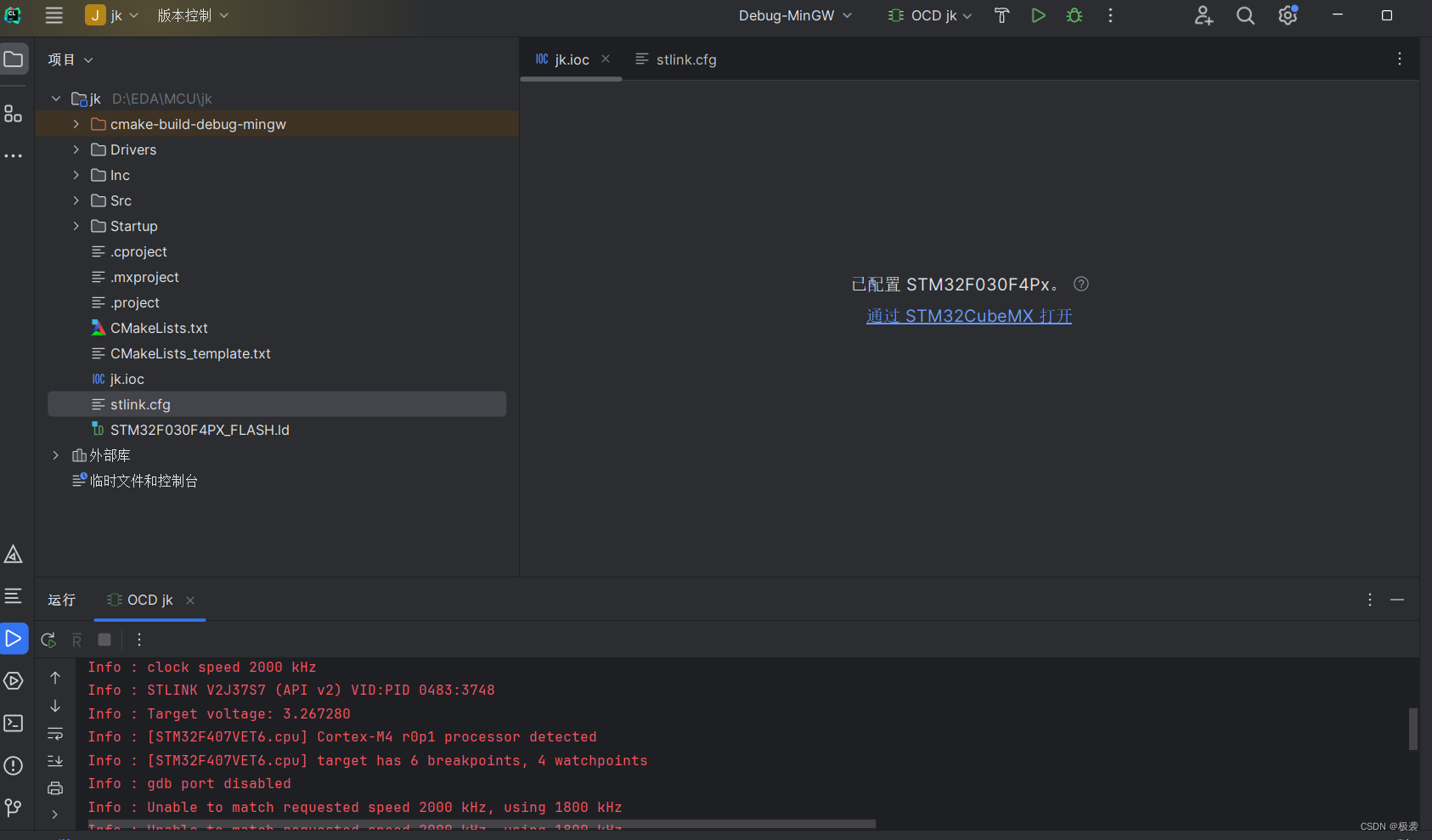Viewport: 1432px width, 840px height.
Task: Open the Run tool window icon
Action: [14, 638]
